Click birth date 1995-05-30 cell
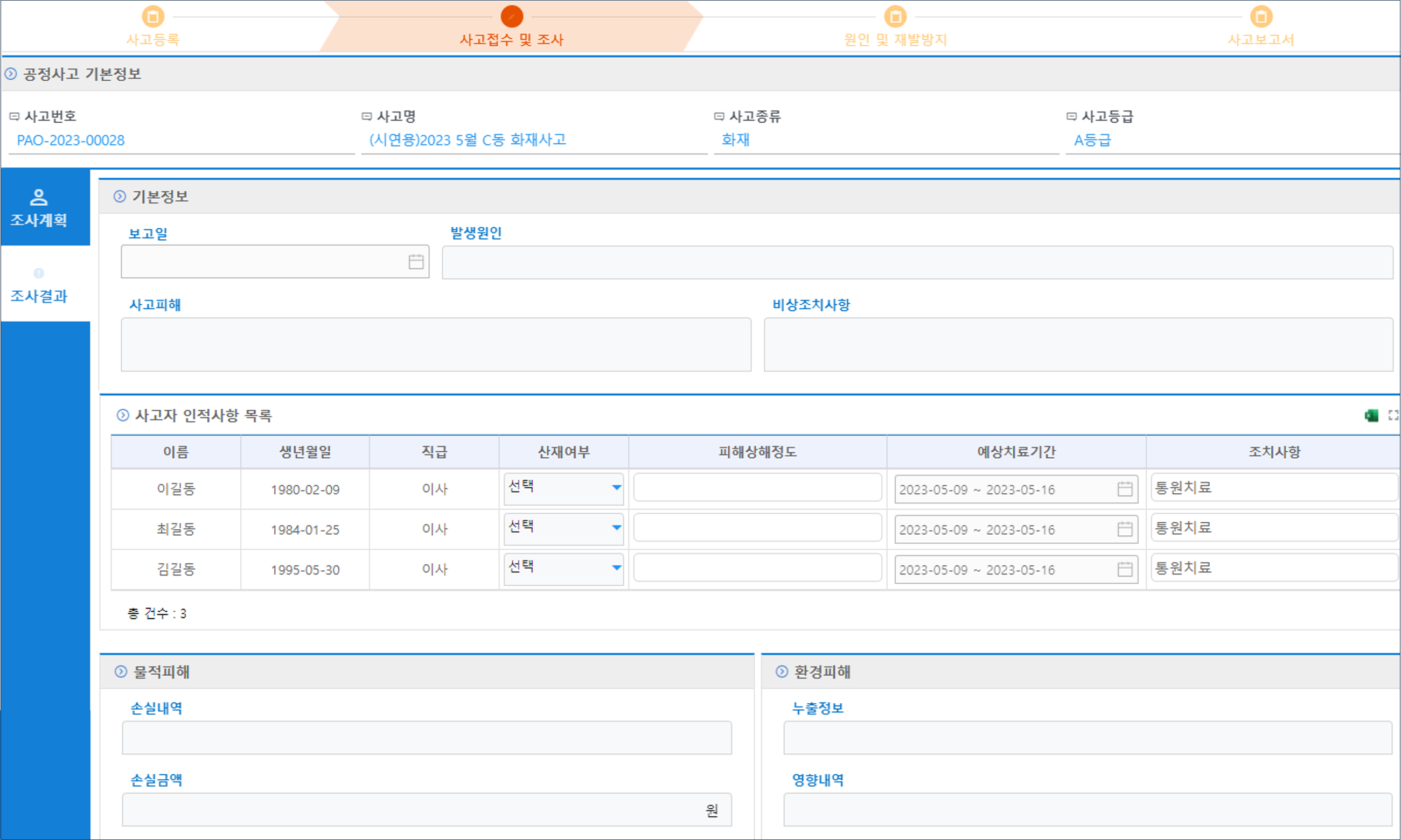This screenshot has height=840, width=1401. click(305, 570)
